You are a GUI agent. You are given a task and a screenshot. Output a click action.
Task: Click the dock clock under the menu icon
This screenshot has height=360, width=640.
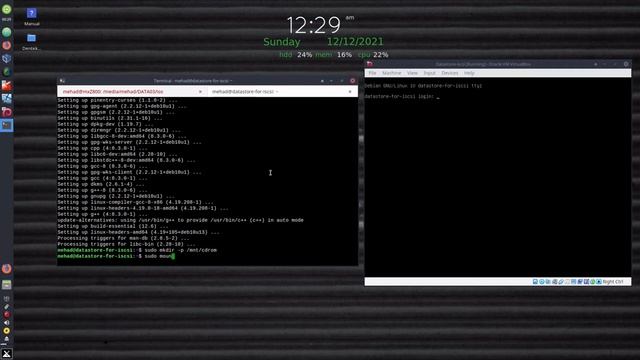[7, 19]
